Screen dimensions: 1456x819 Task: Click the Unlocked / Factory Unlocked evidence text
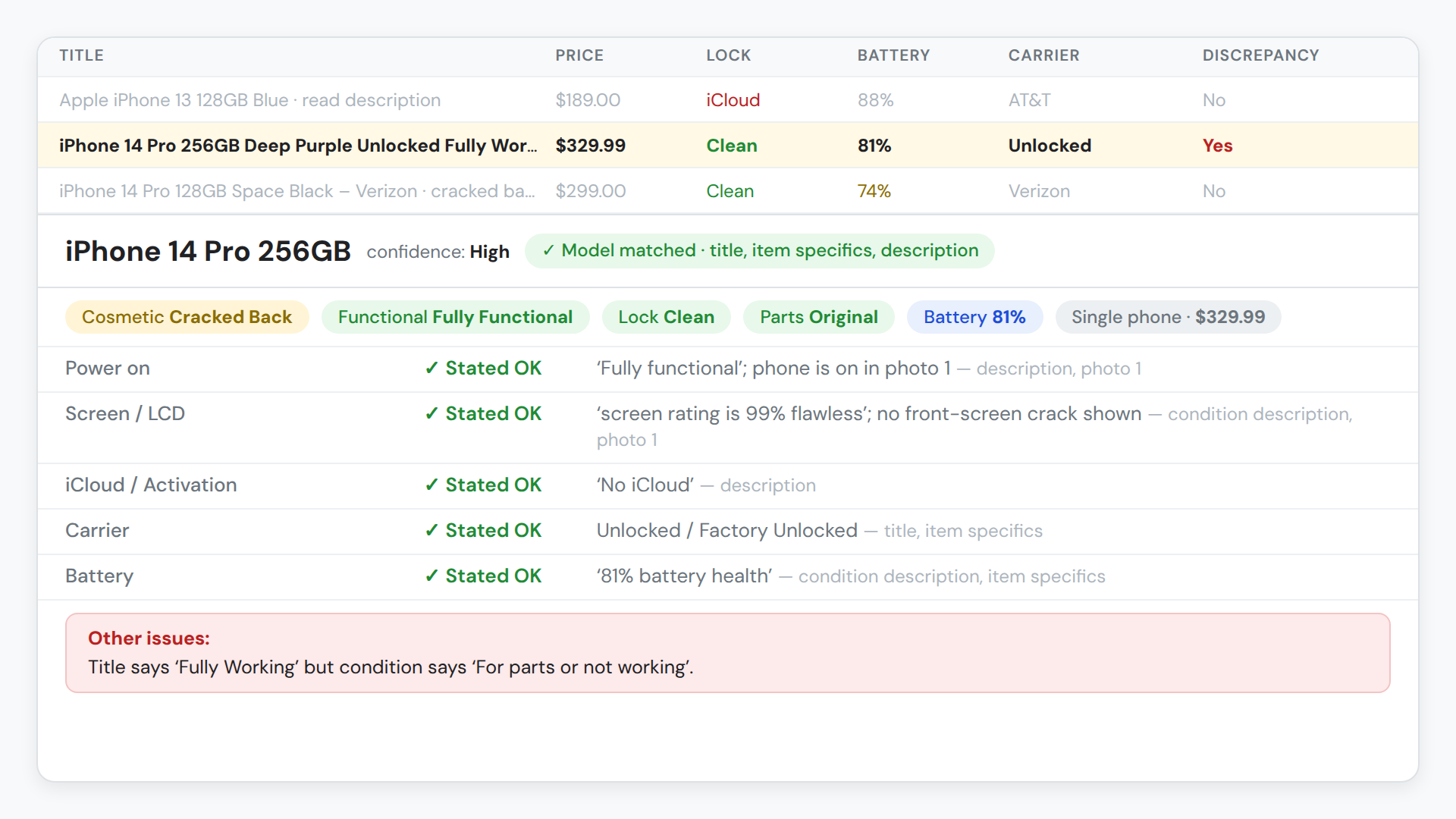point(726,531)
